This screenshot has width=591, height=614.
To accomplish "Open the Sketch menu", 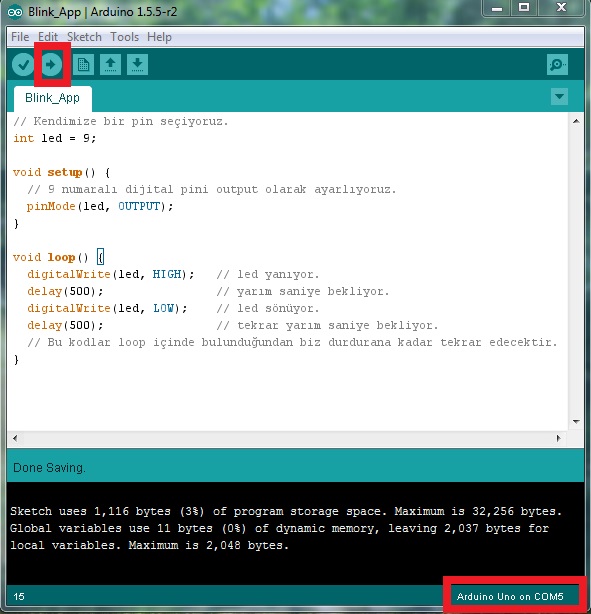I will (x=84, y=37).
